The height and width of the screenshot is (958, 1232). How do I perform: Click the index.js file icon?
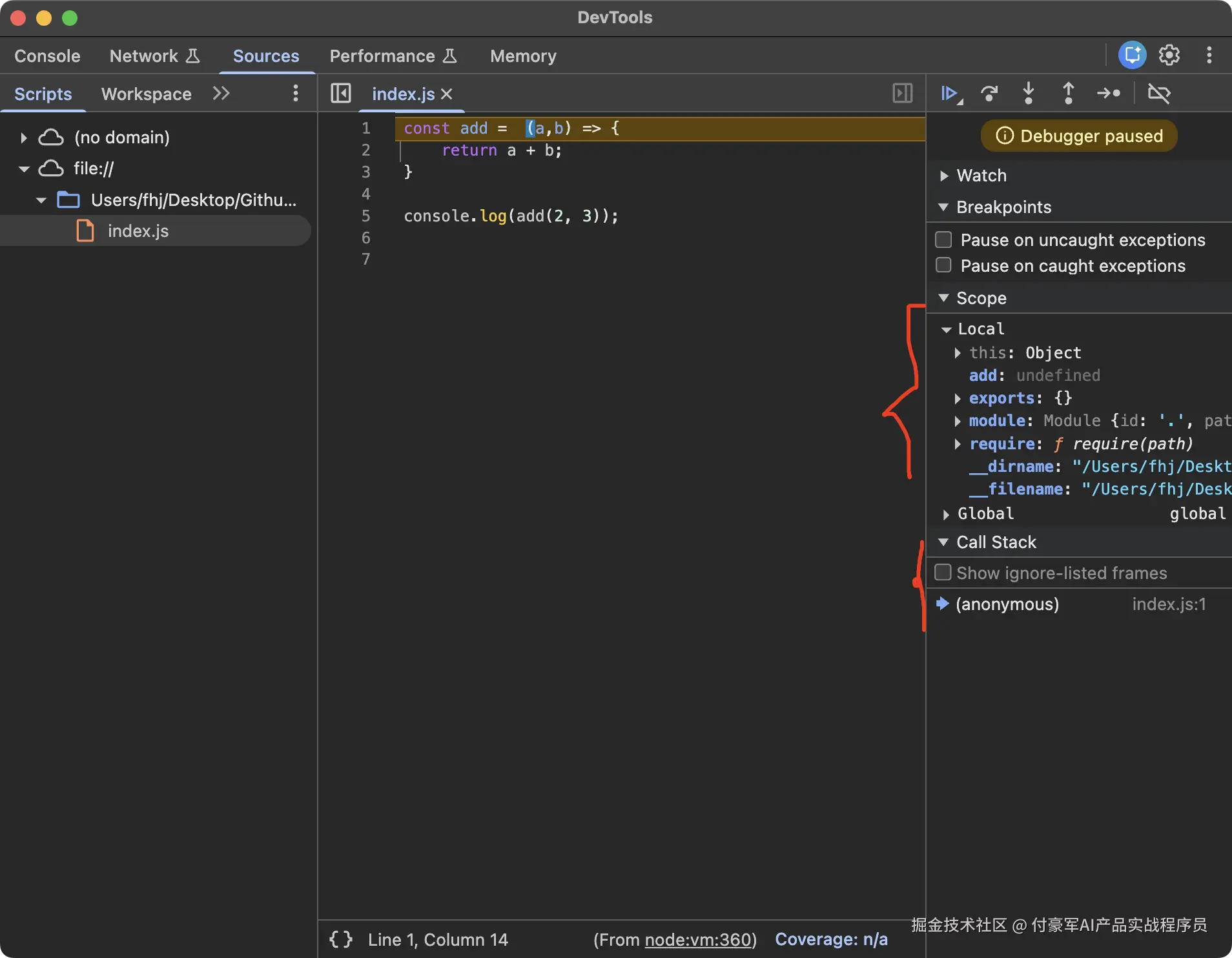(x=85, y=231)
